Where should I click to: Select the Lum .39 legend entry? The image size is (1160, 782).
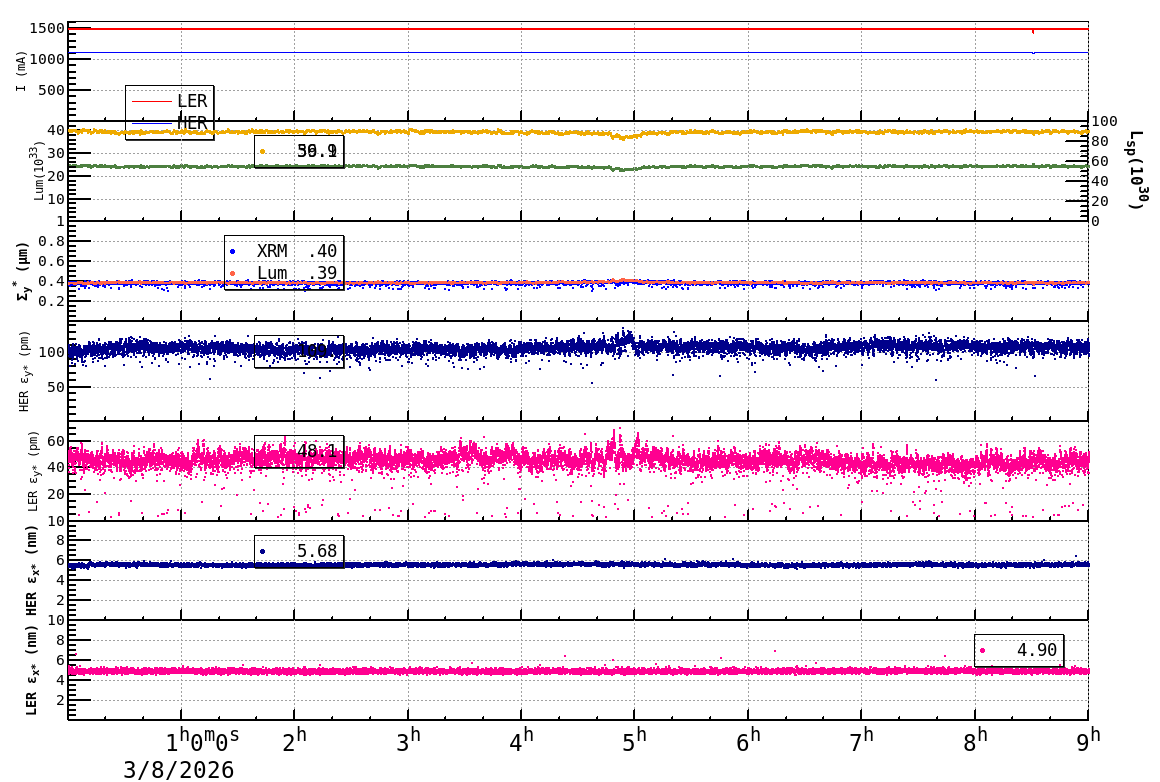point(284,273)
